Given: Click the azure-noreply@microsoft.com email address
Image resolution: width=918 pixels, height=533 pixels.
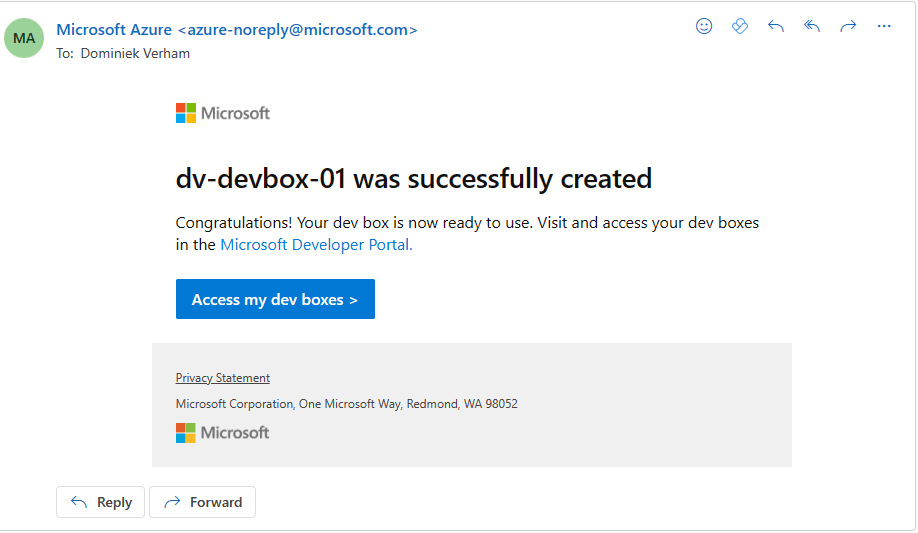Looking at the screenshot, I should click(297, 30).
